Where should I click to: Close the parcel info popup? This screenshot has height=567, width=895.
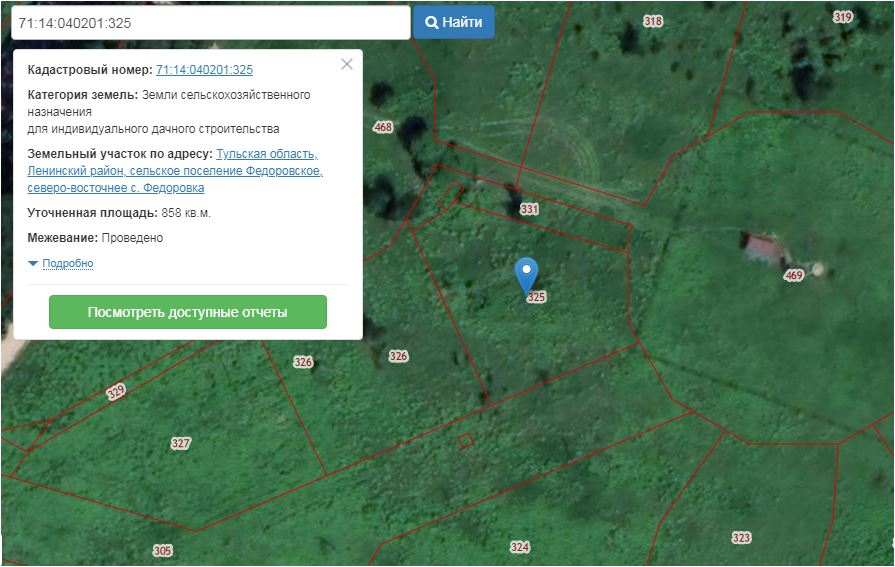click(x=347, y=64)
